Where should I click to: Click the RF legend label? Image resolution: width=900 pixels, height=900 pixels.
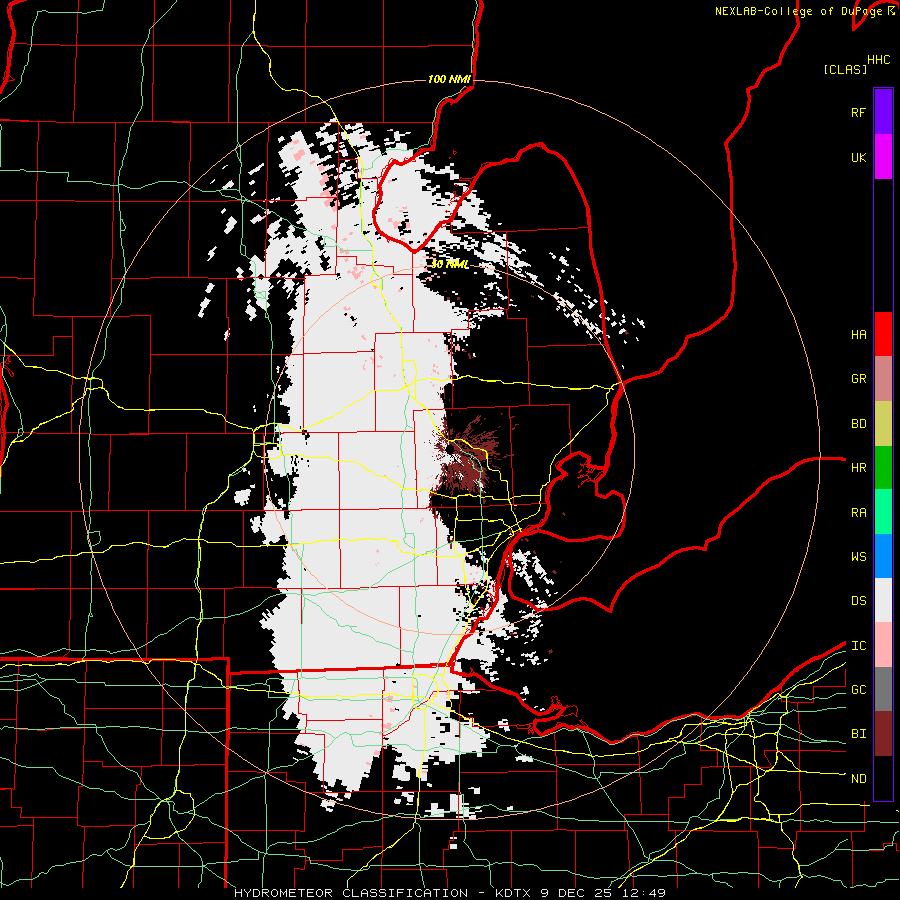coord(858,112)
